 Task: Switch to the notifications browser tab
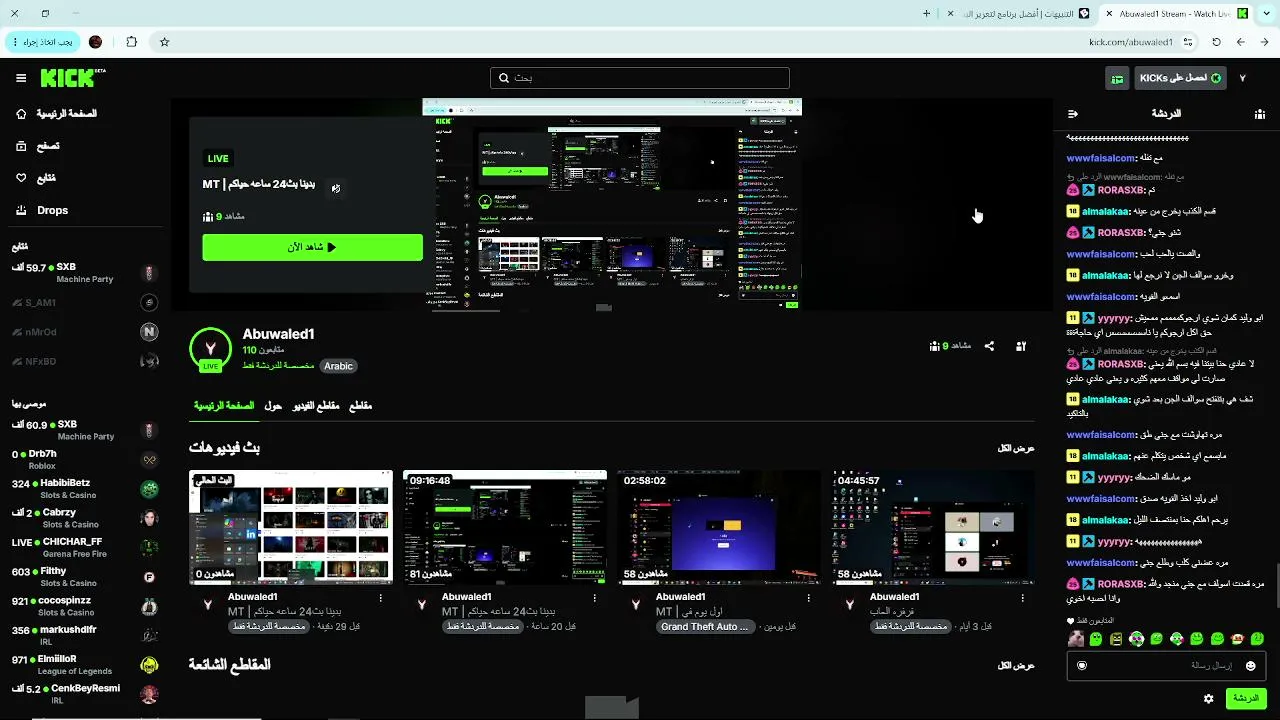[x=1016, y=13]
